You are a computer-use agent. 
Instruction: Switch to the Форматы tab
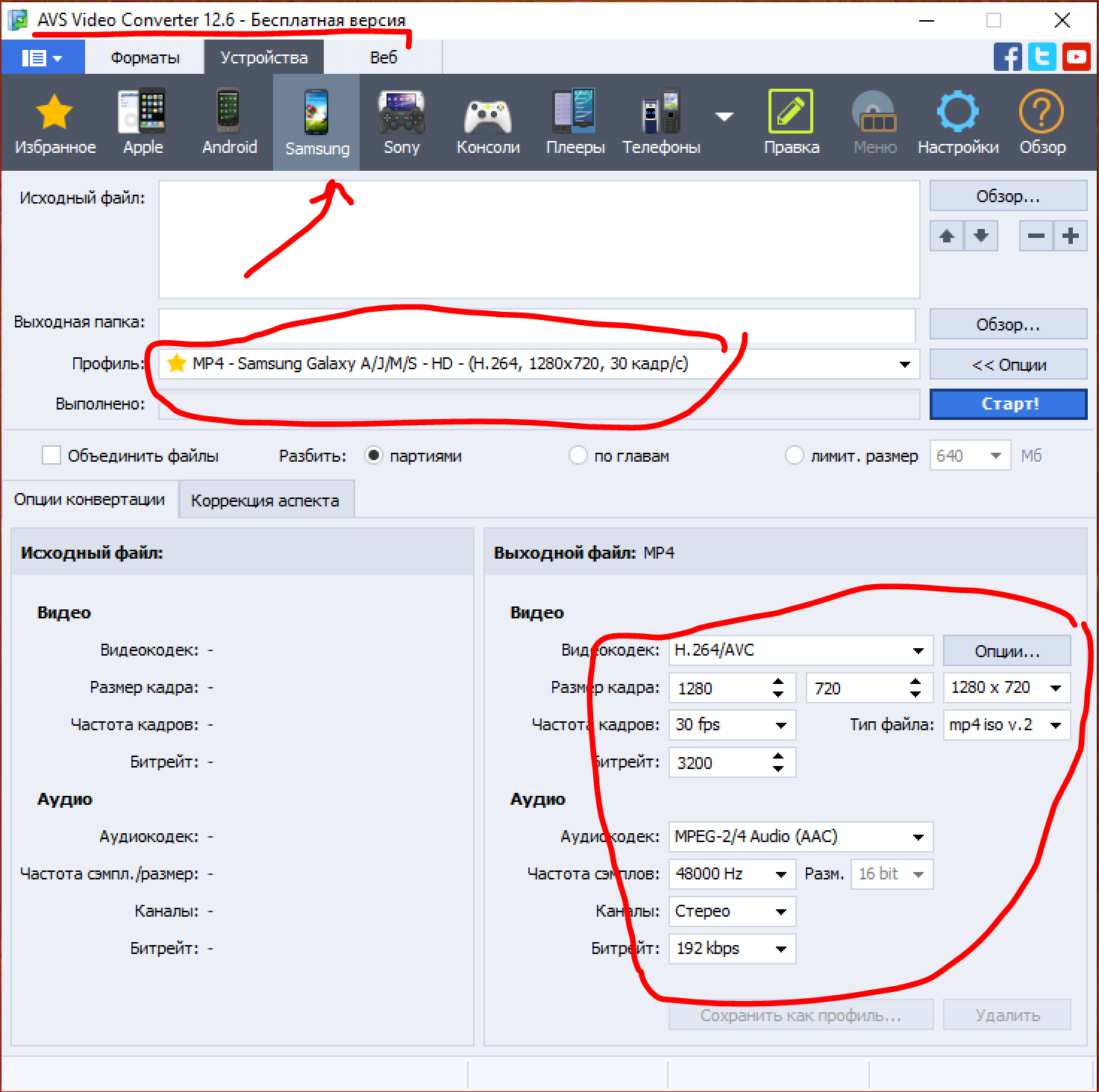pos(145,57)
